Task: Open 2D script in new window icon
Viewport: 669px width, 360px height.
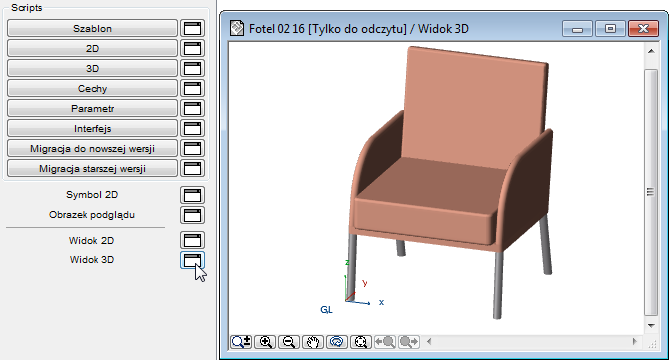Action: [x=192, y=48]
